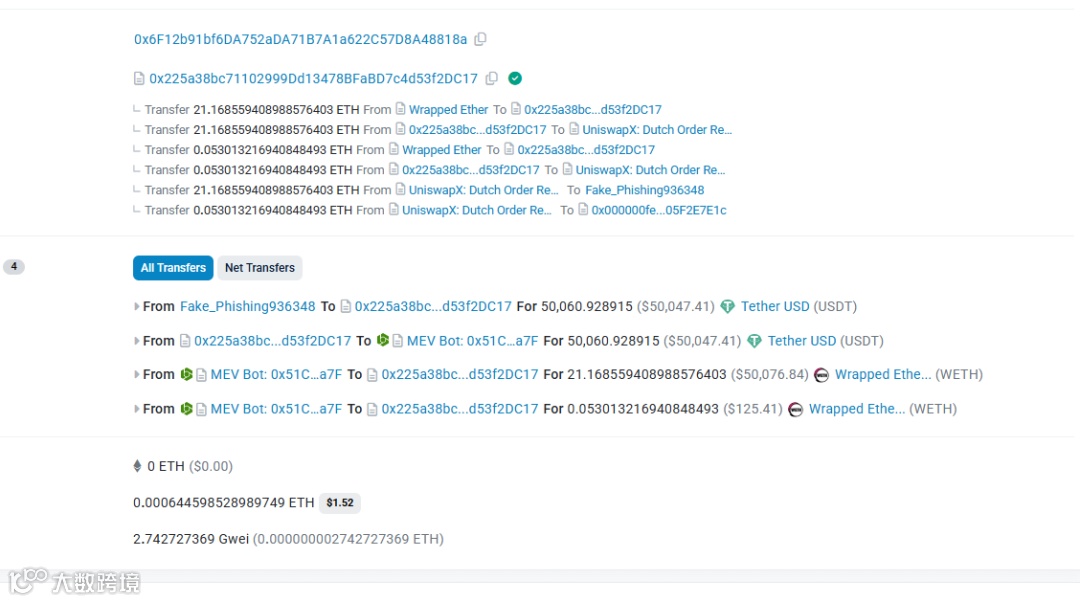Image resolution: width=1080 pixels, height=602 pixels.
Task: Open UniswapX sender in last internal transfer
Action: pyautogui.click(x=477, y=210)
